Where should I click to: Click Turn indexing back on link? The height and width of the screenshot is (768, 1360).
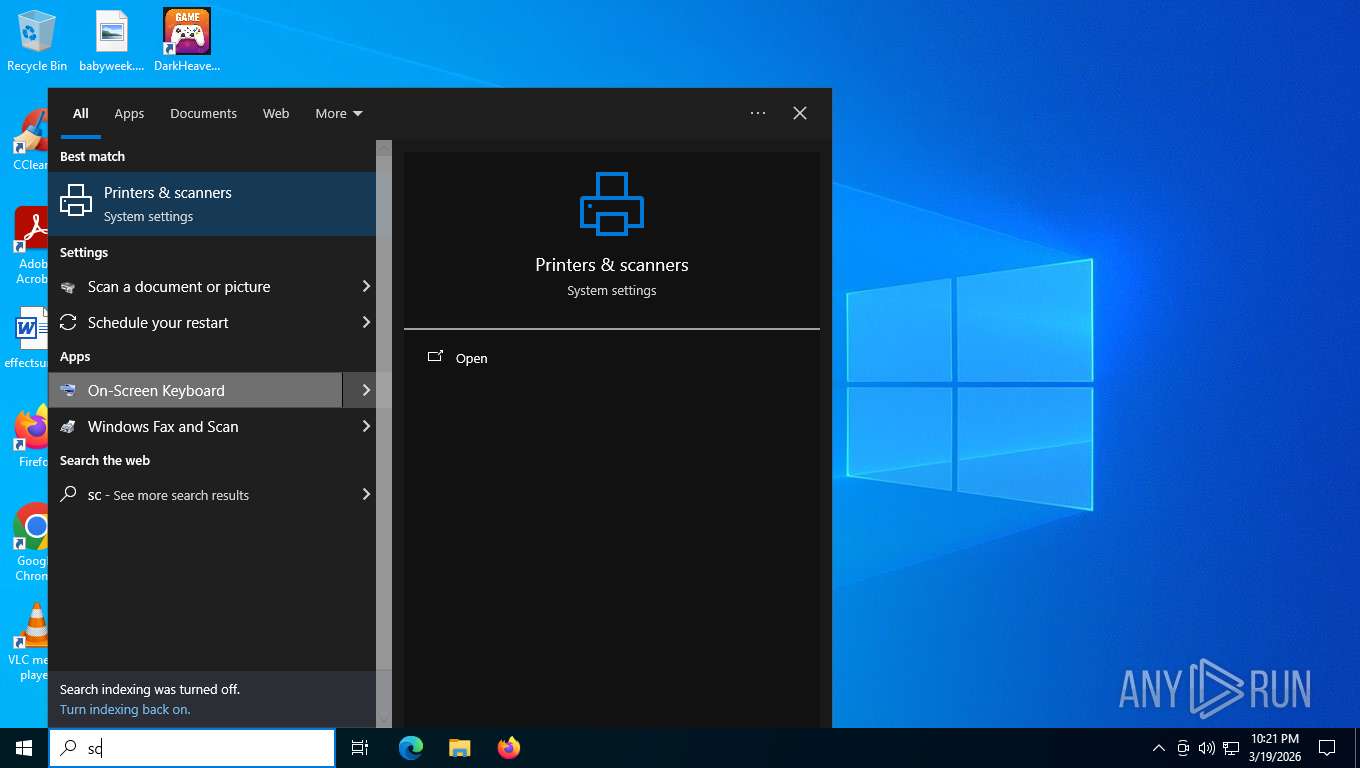tap(125, 710)
